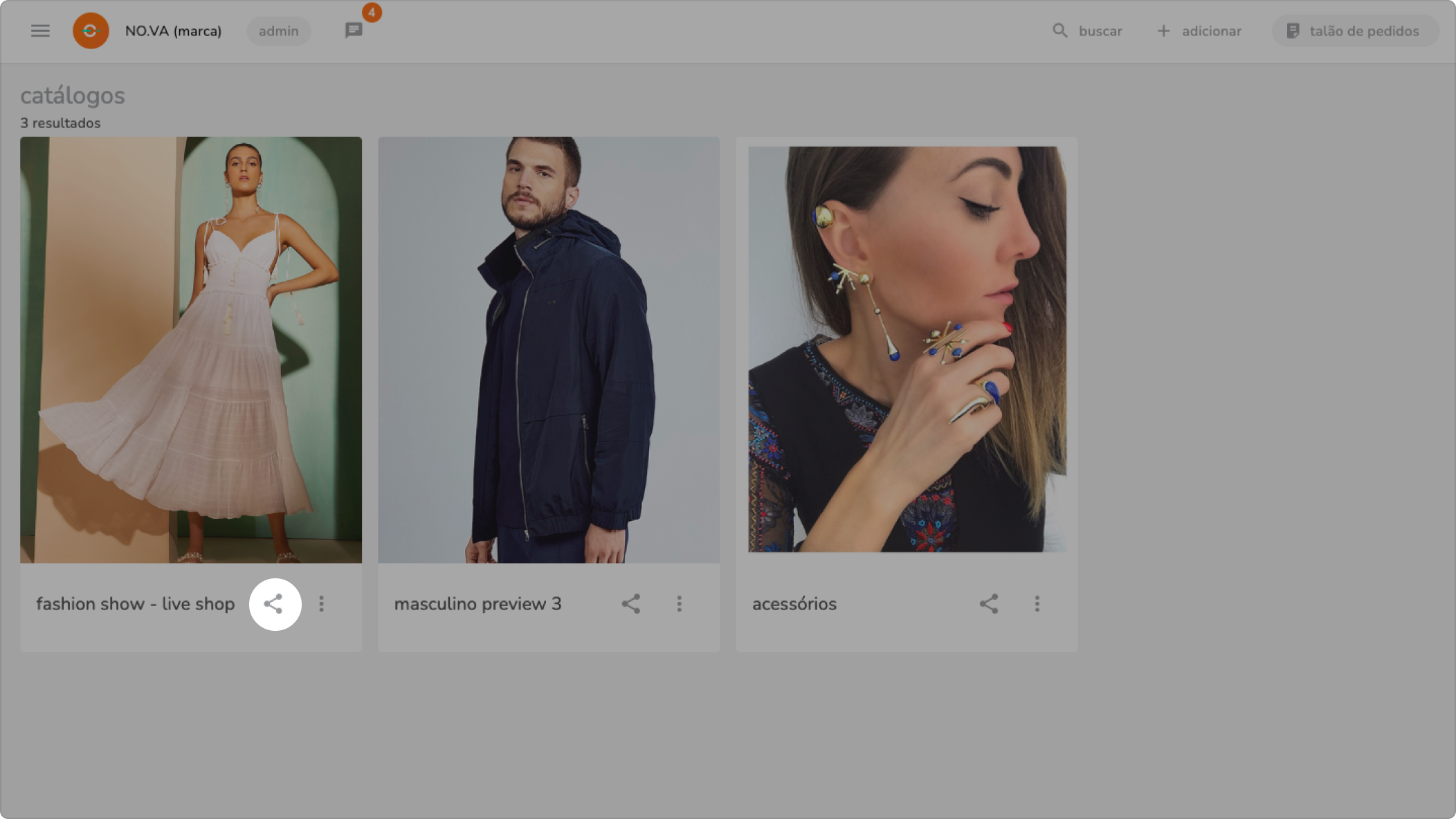Viewport: 1456px width, 819px height.
Task: Open the hamburger navigation menu
Action: coord(40,30)
